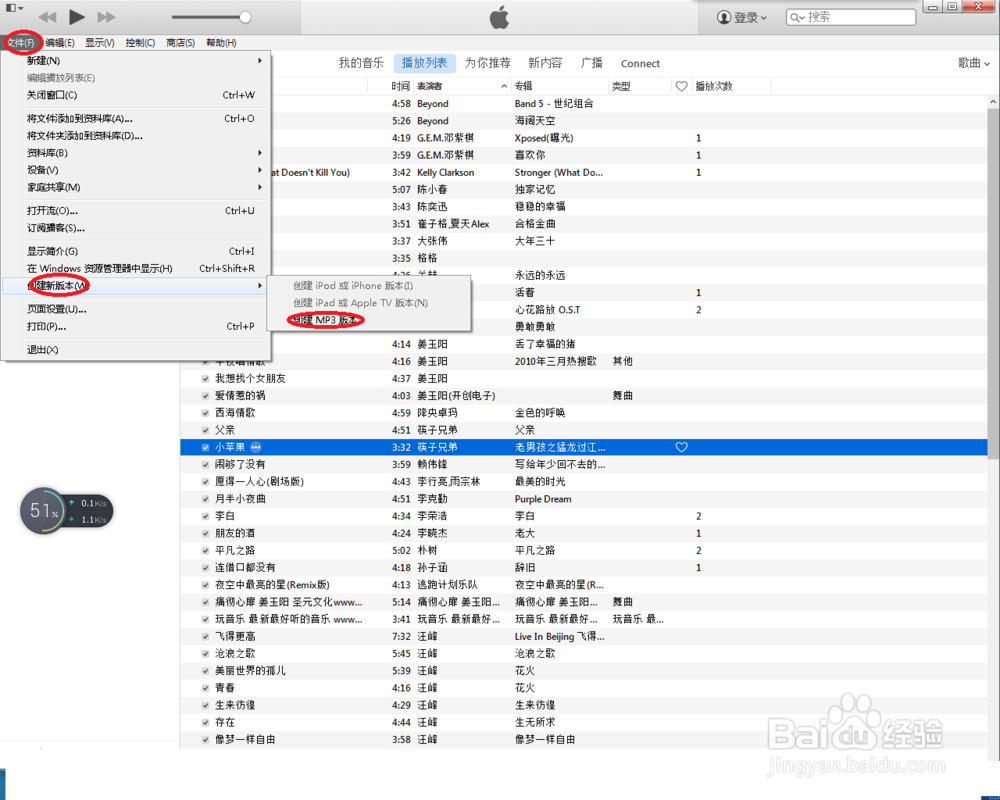Image resolution: width=1000 pixels, height=800 pixels.
Task: Uncheck the checkbox for 我想找个女朋友
Action: (x=205, y=378)
